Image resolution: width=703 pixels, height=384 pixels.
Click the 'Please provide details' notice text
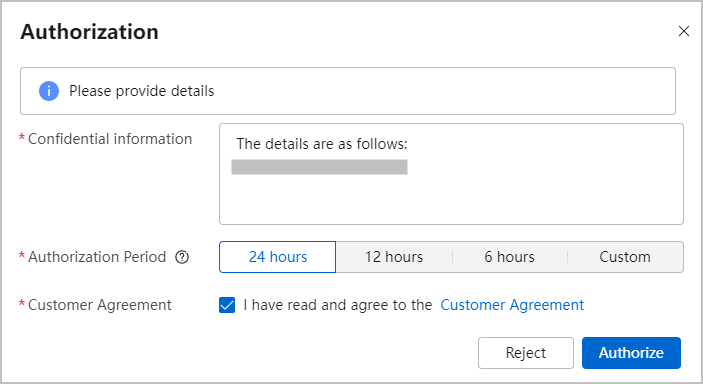pyautogui.click(x=142, y=91)
